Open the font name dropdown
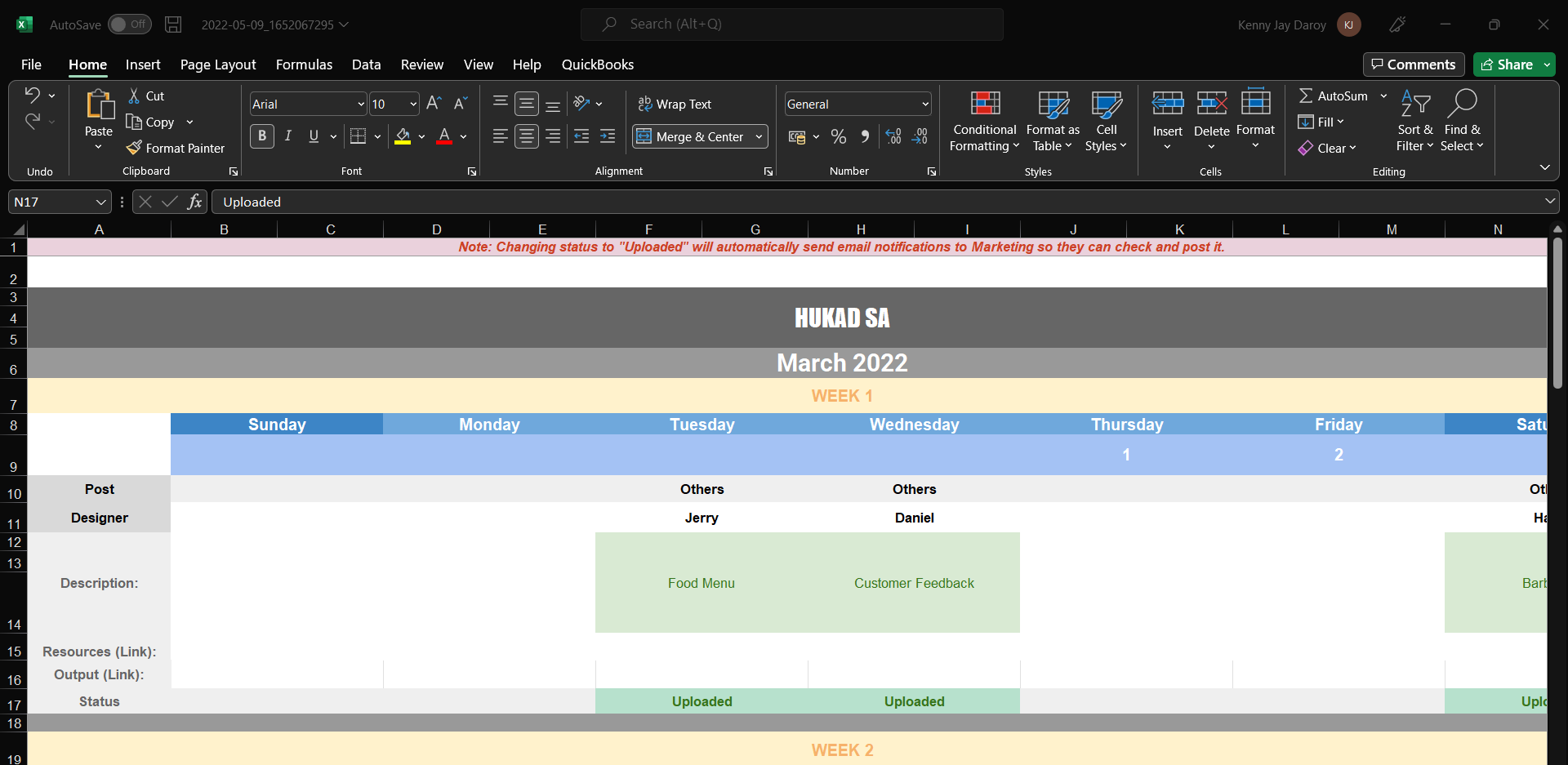Screen dimensions: 1568x765 pyautogui.click(x=360, y=104)
